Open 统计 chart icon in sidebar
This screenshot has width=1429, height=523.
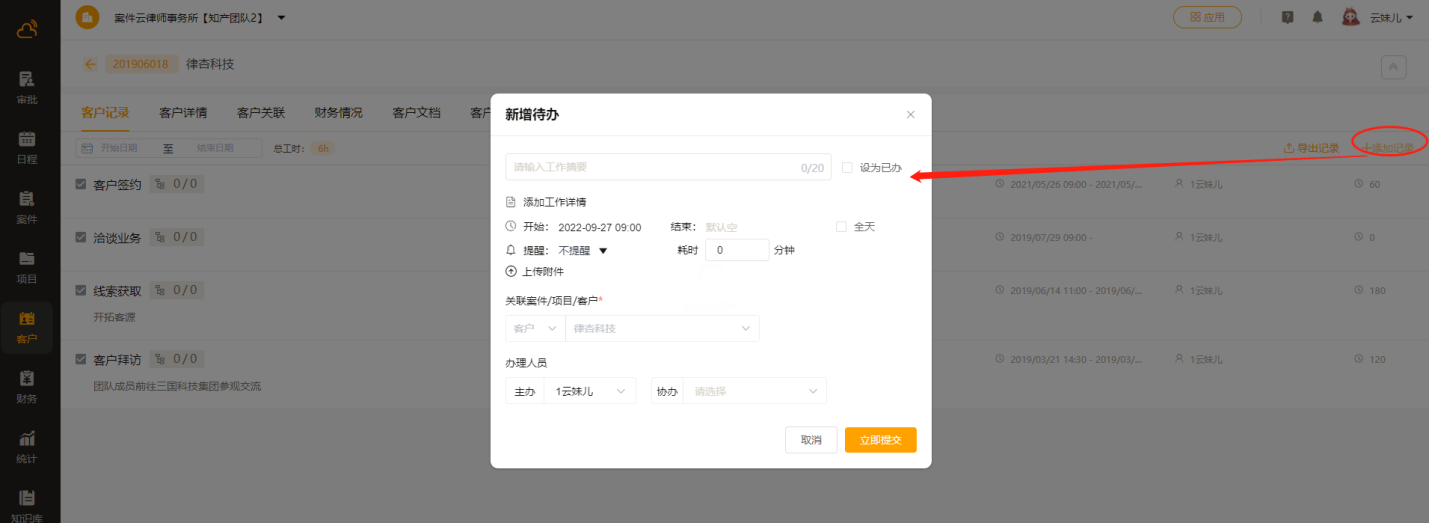(27, 447)
